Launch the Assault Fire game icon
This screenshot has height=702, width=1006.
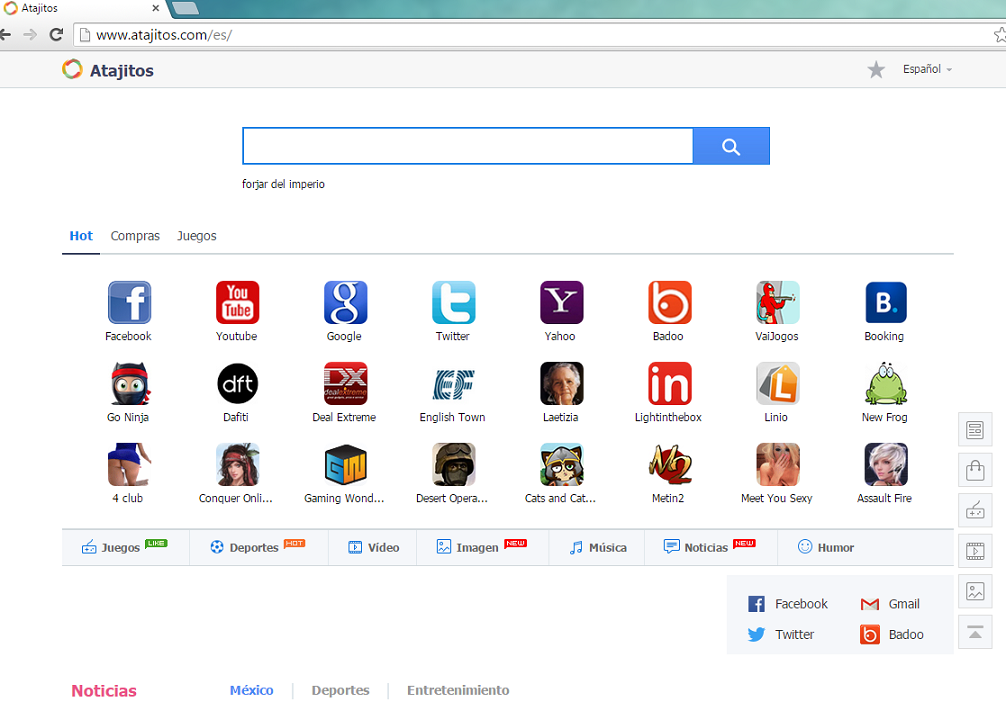[x=885, y=464]
